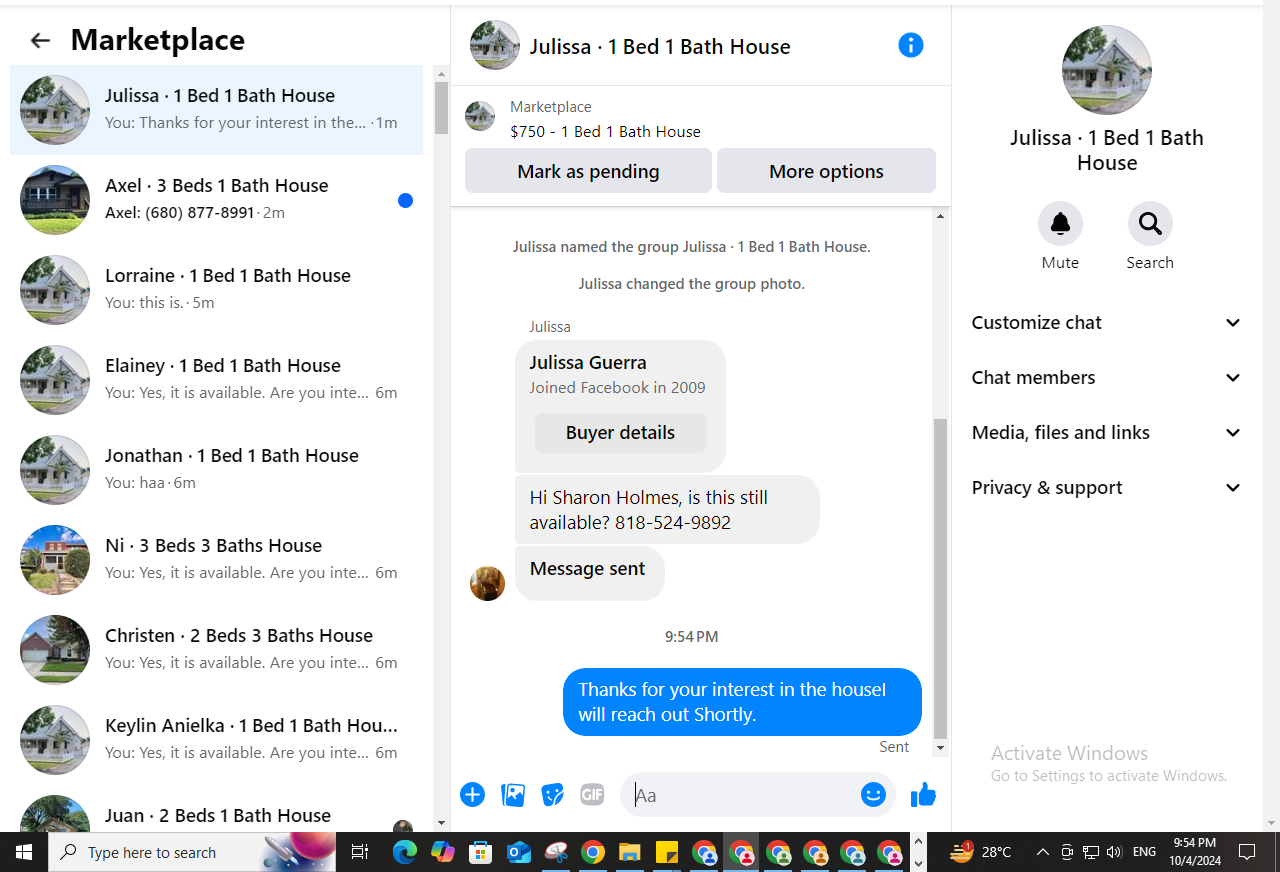Open the emoji picker in the message box
Screen dimensions: 1280x872
tap(873, 794)
